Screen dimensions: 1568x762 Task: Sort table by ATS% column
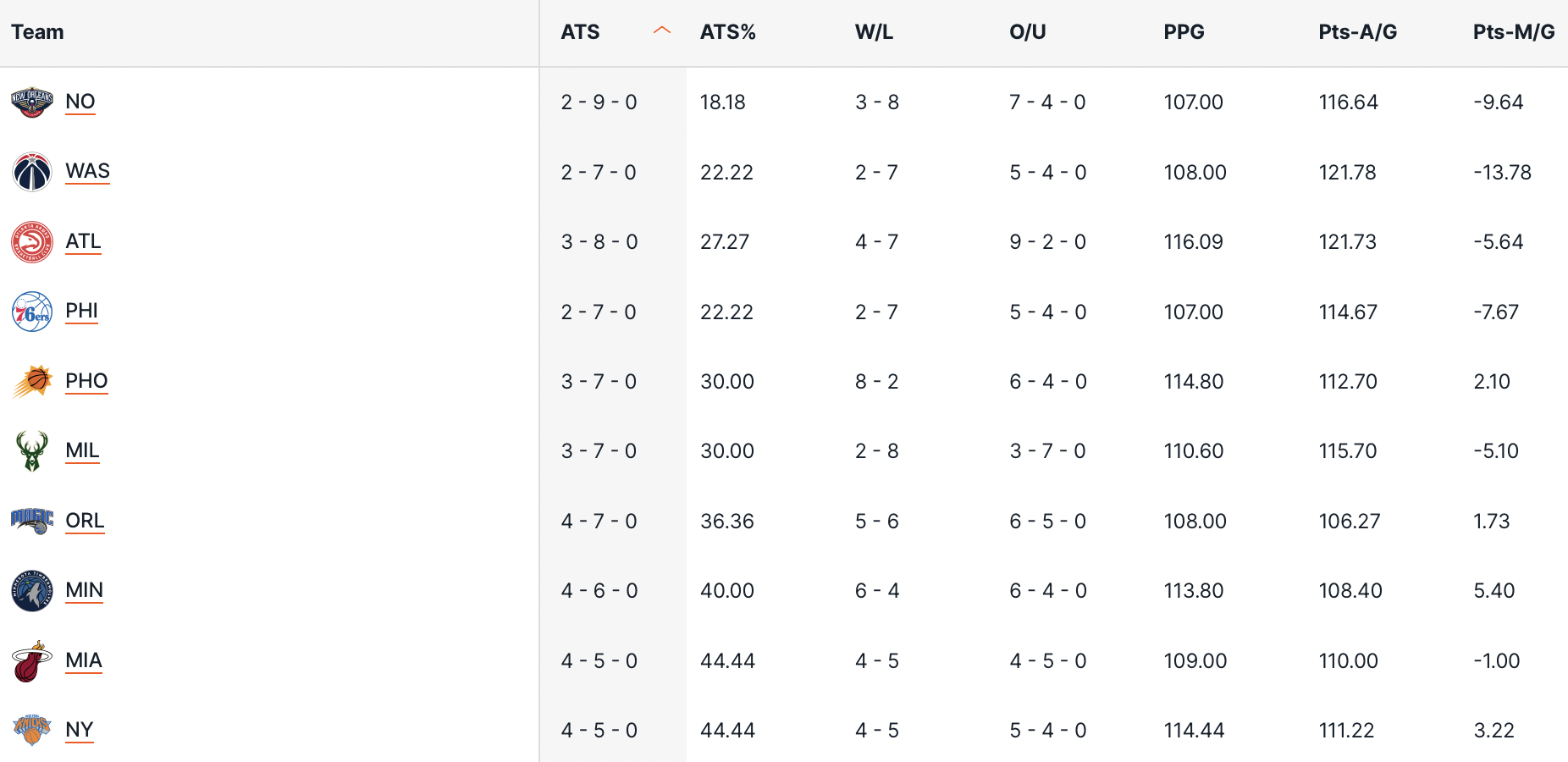click(x=727, y=32)
